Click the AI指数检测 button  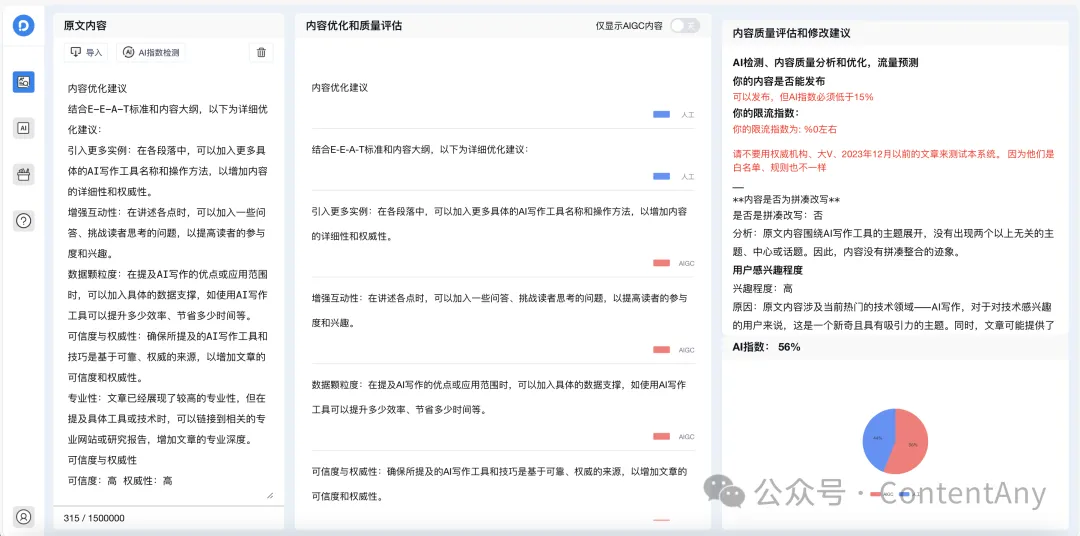click(x=151, y=52)
